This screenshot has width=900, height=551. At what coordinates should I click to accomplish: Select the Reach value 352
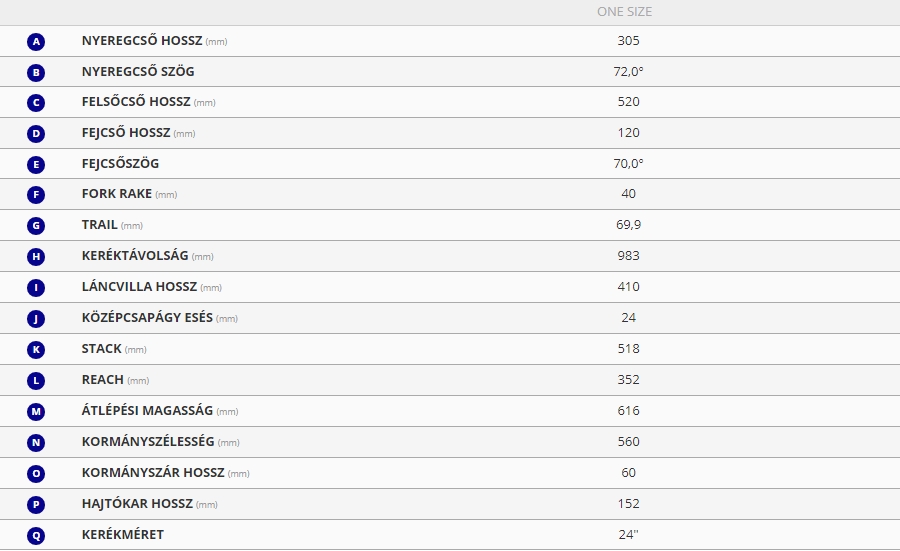pos(629,379)
